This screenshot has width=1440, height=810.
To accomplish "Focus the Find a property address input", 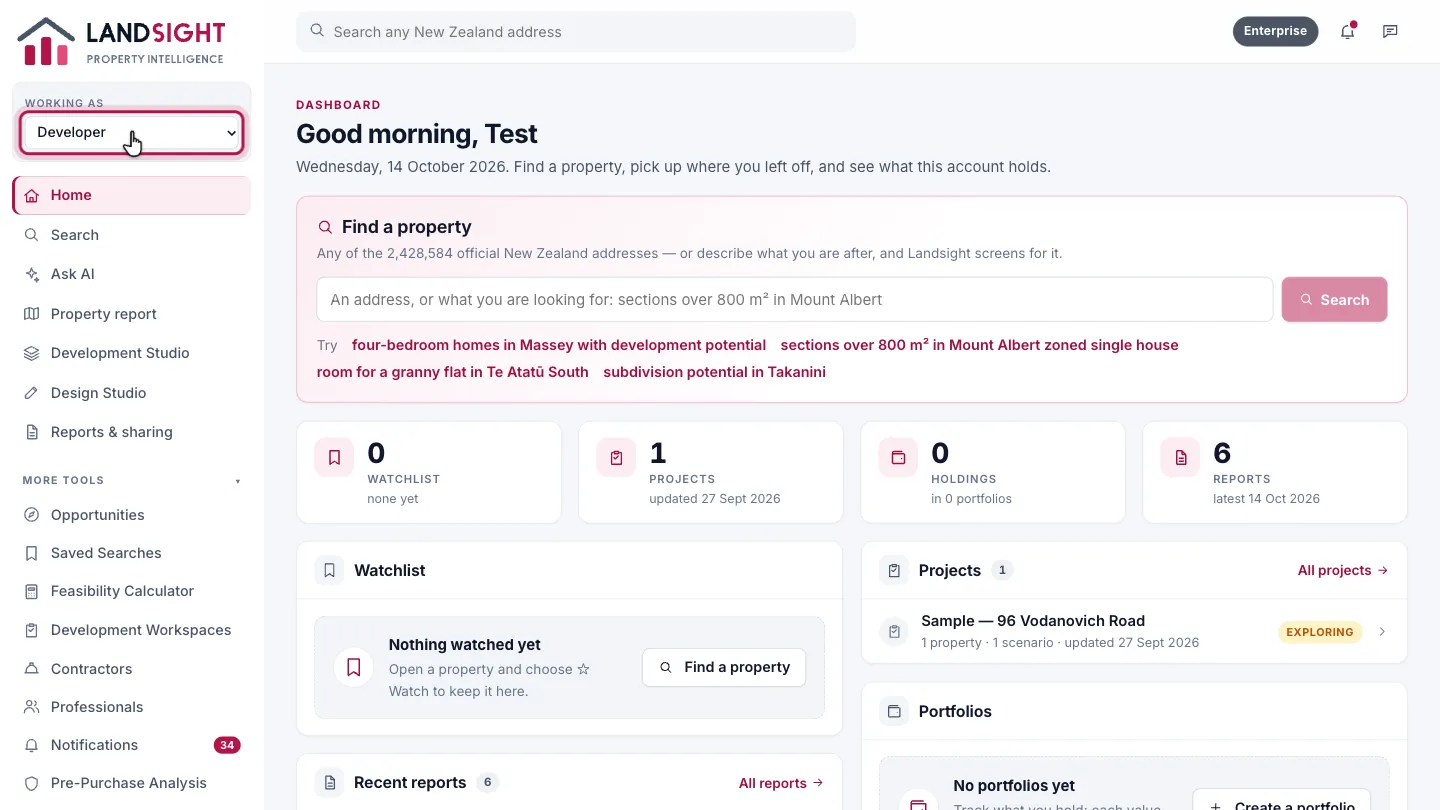I will [x=795, y=300].
